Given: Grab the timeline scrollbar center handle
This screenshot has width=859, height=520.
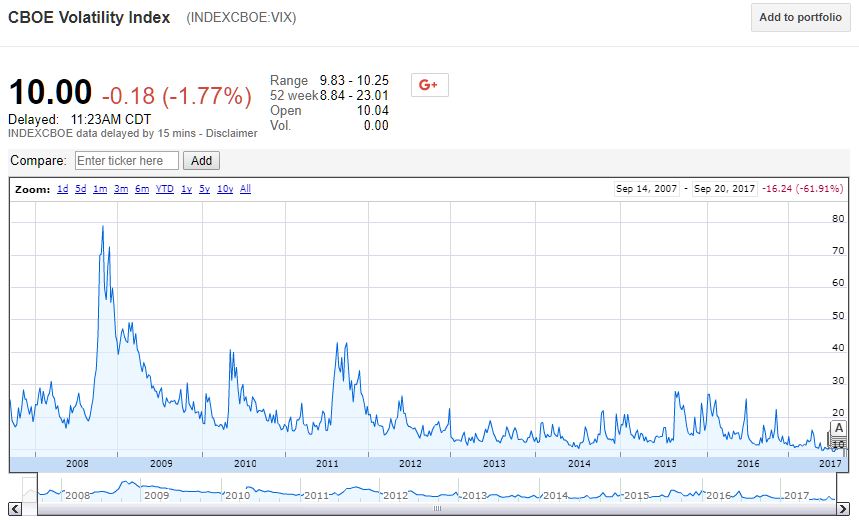Looking at the screenshot, I should 437,508.
